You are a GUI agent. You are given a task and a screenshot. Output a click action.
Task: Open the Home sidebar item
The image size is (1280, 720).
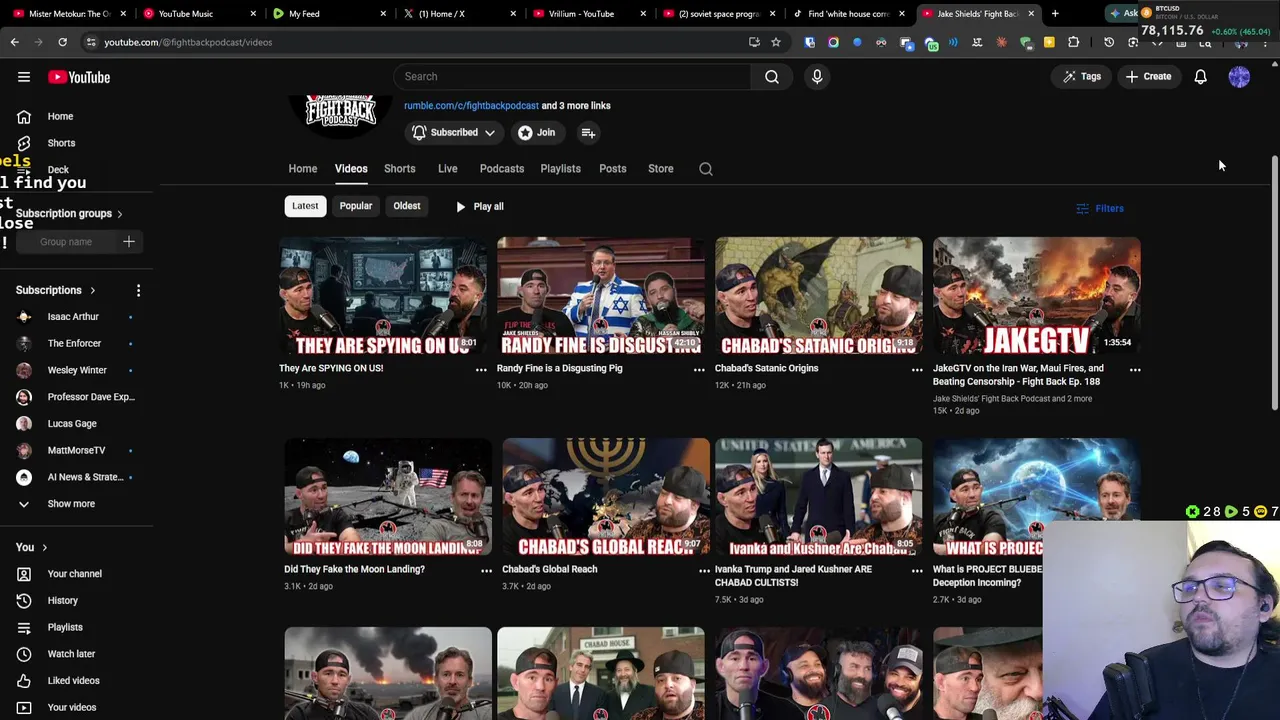(60, 116)
